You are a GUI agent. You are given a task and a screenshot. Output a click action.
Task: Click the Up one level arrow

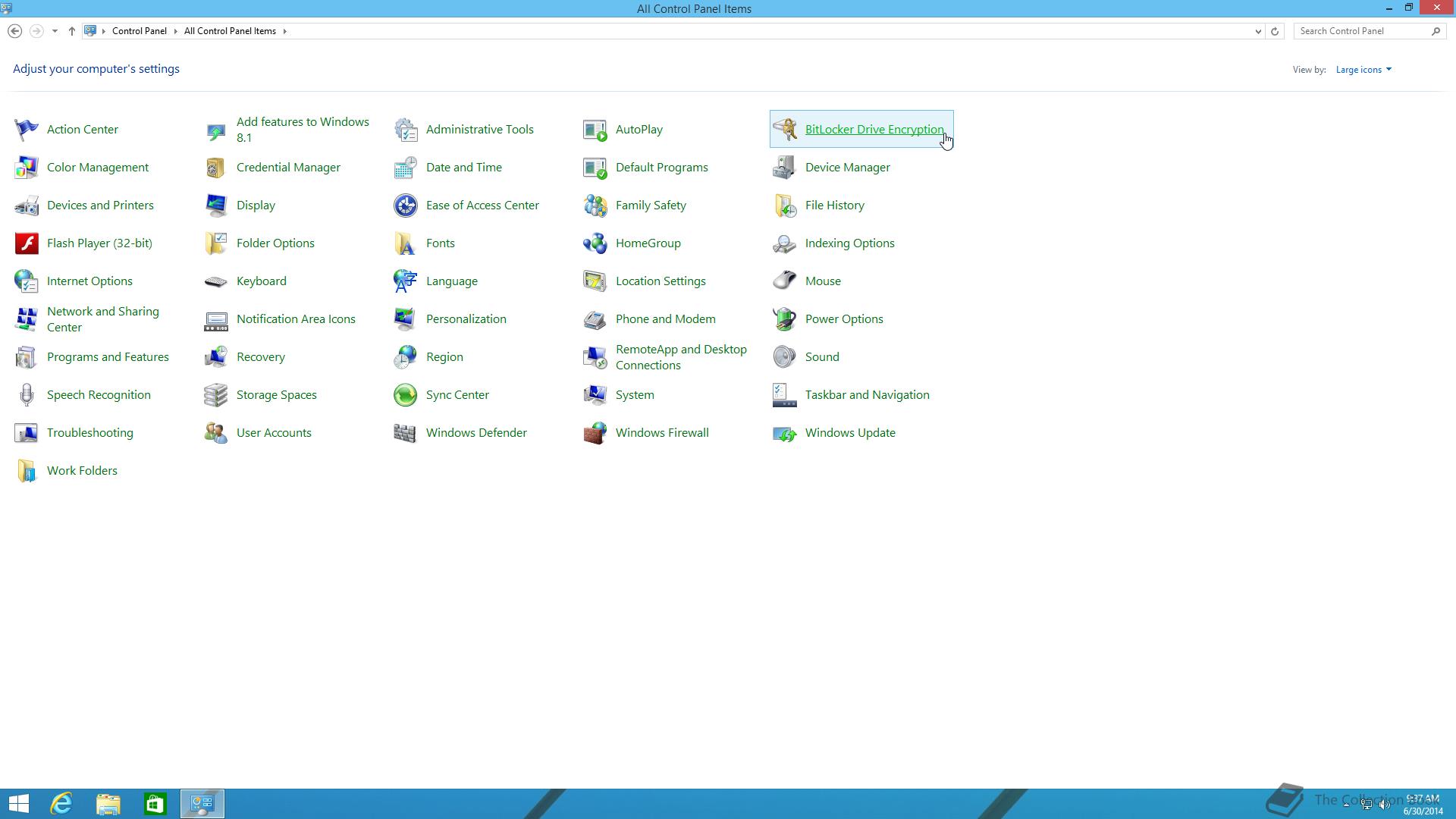coord(72,31)
